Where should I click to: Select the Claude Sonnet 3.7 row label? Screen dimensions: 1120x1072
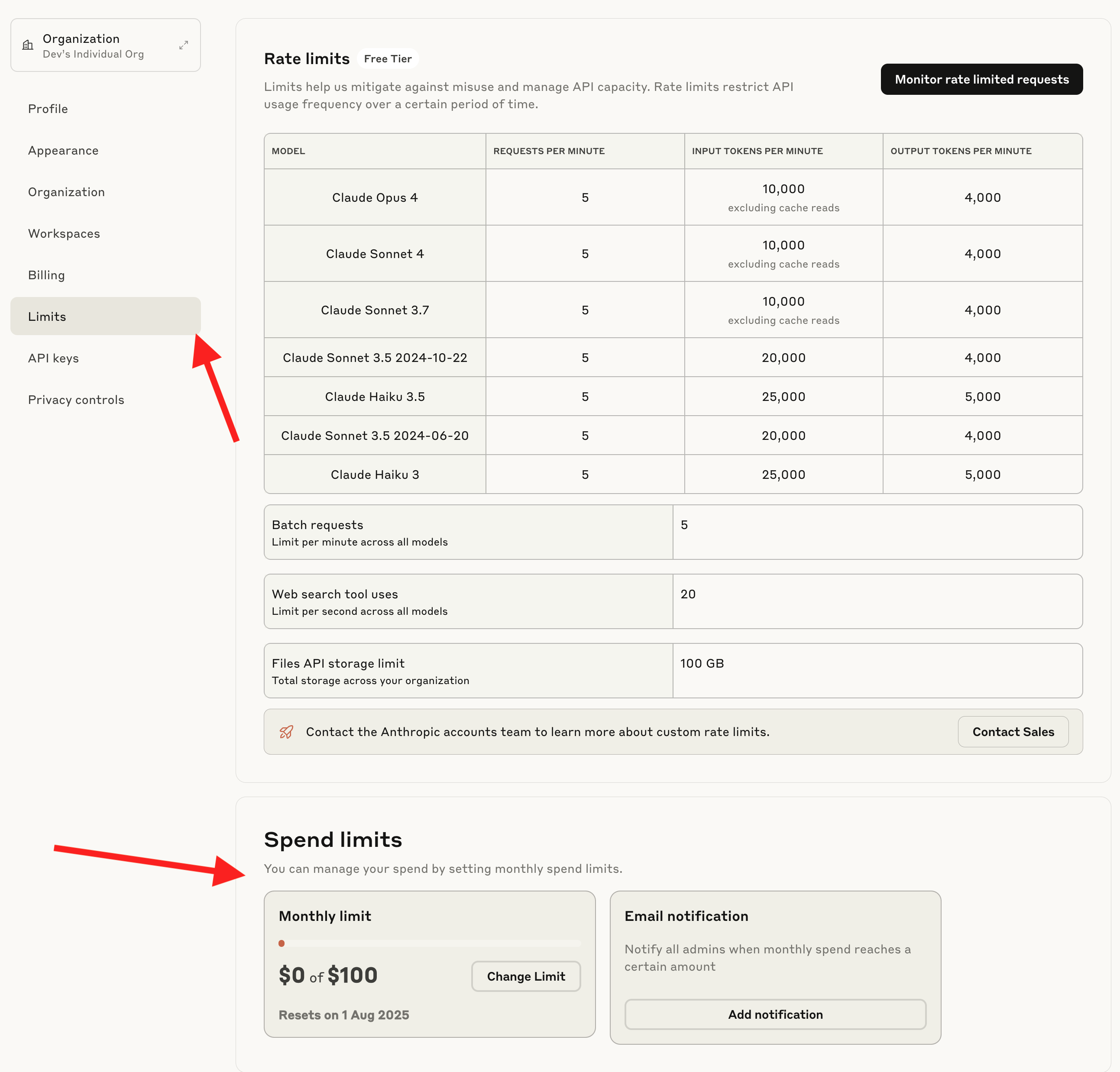[375, 310]
